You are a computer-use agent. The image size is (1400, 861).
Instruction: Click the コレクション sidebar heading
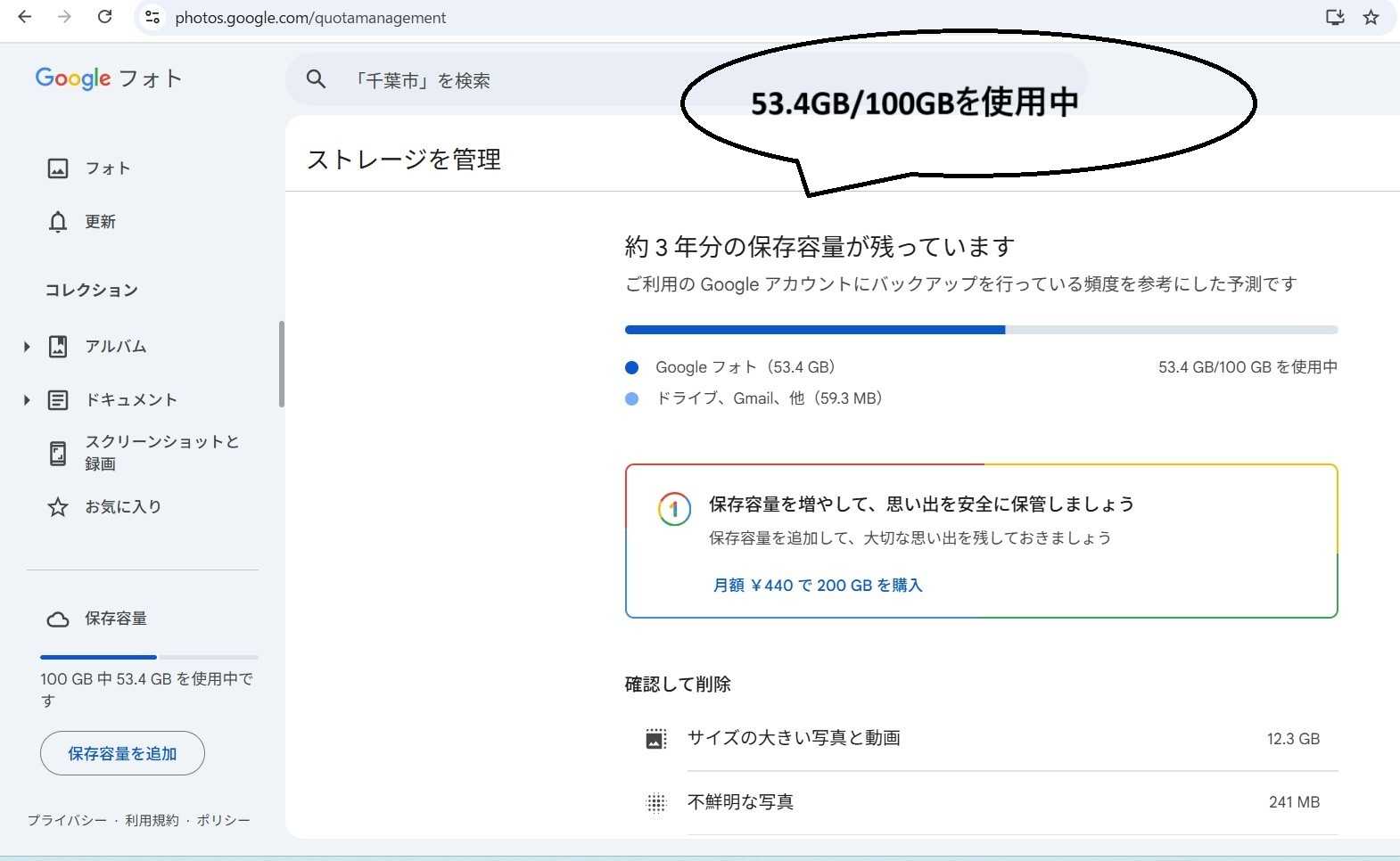point(92,291)
